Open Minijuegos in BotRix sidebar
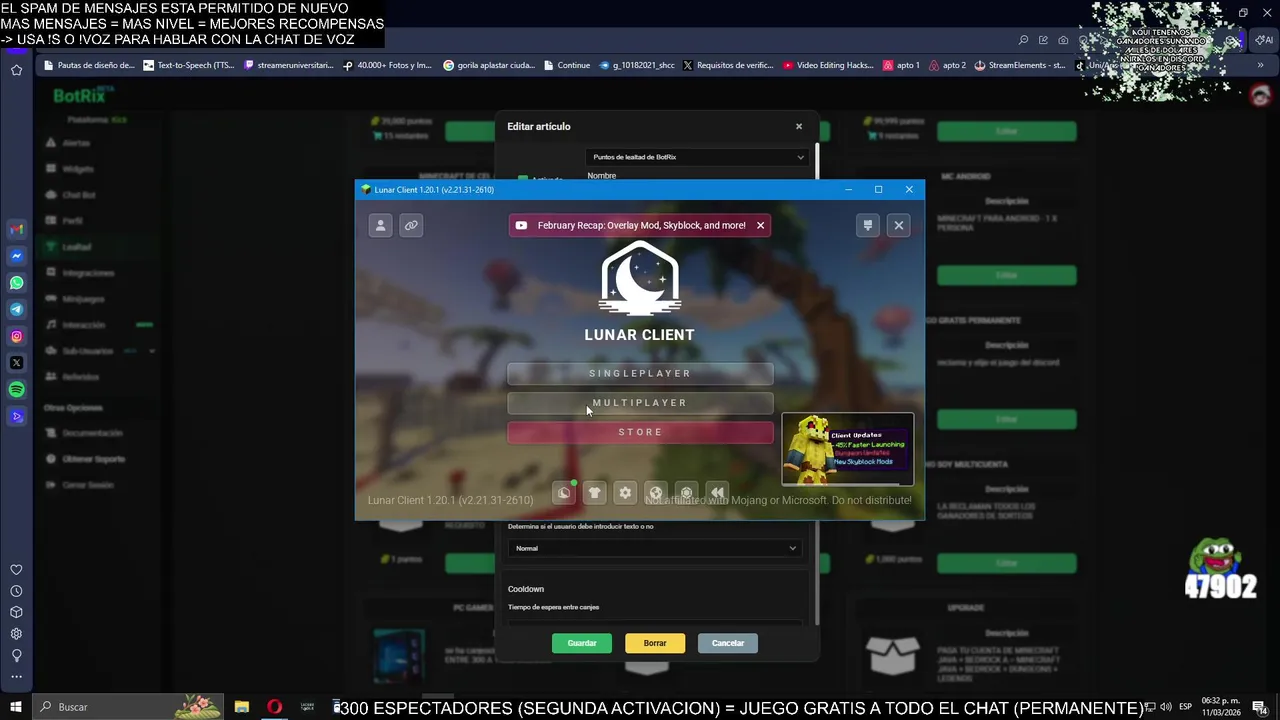Image resolution: width=1280 pixels, height=720 pixels. (83, 299)
